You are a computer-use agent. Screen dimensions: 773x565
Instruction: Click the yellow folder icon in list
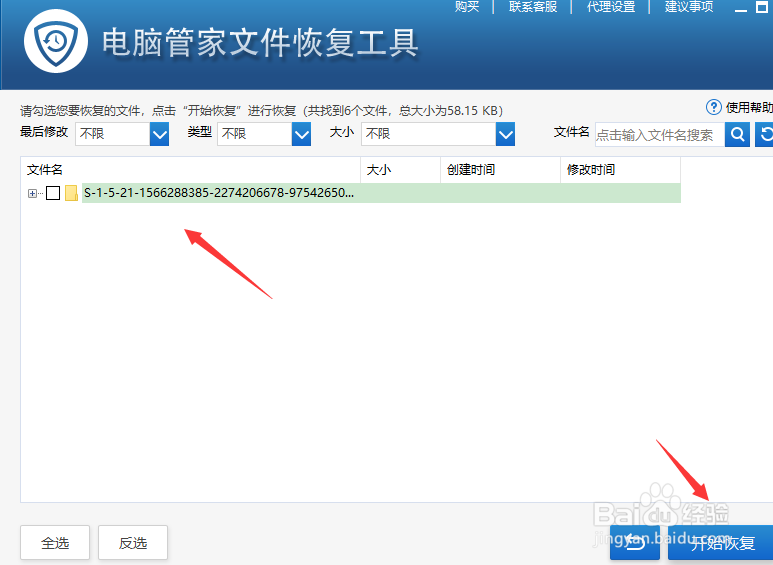pyautogui.click(x=71, y=193)
